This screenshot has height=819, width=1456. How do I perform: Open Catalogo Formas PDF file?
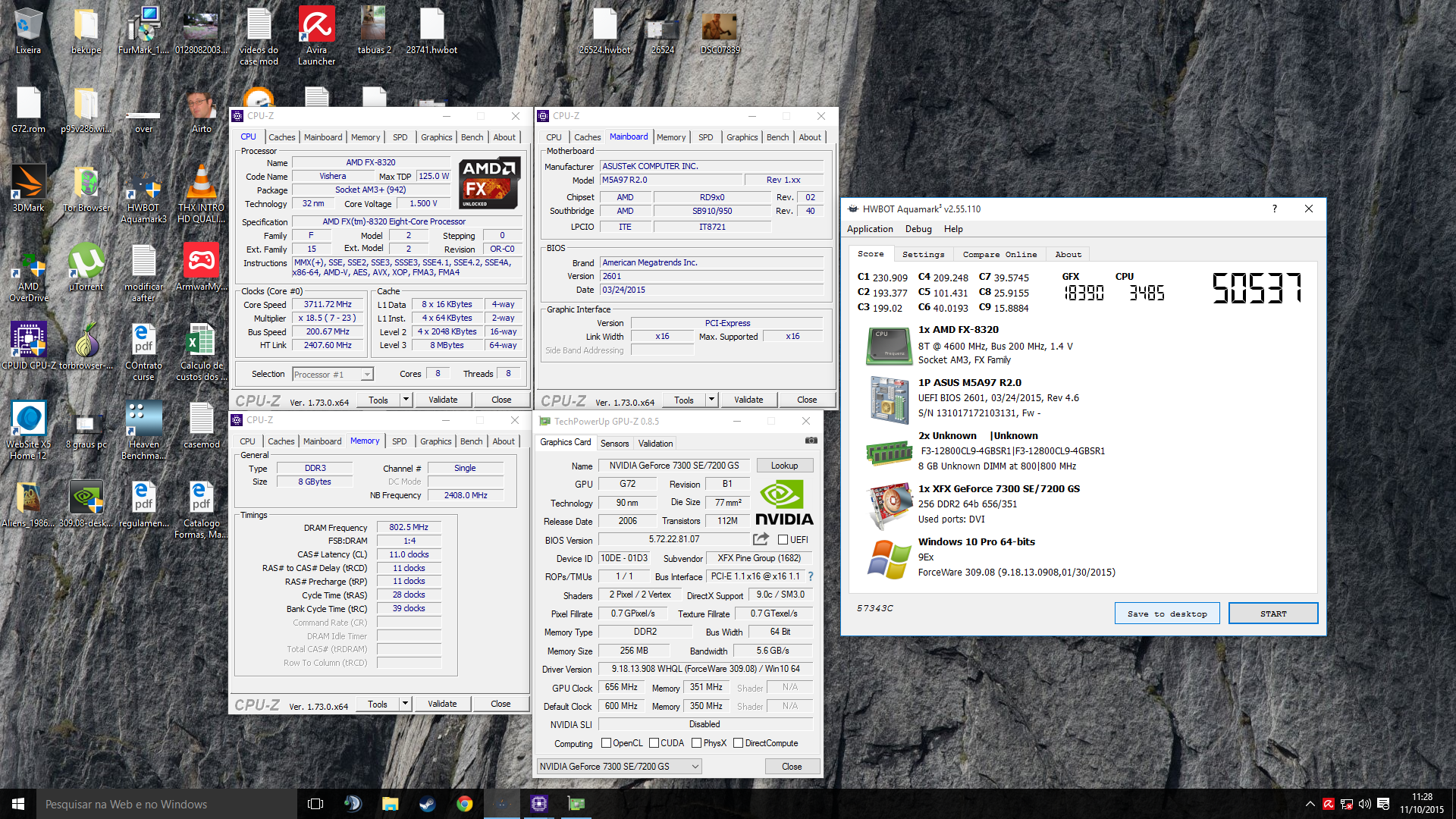pyautogui.click(x=201, y=510)
